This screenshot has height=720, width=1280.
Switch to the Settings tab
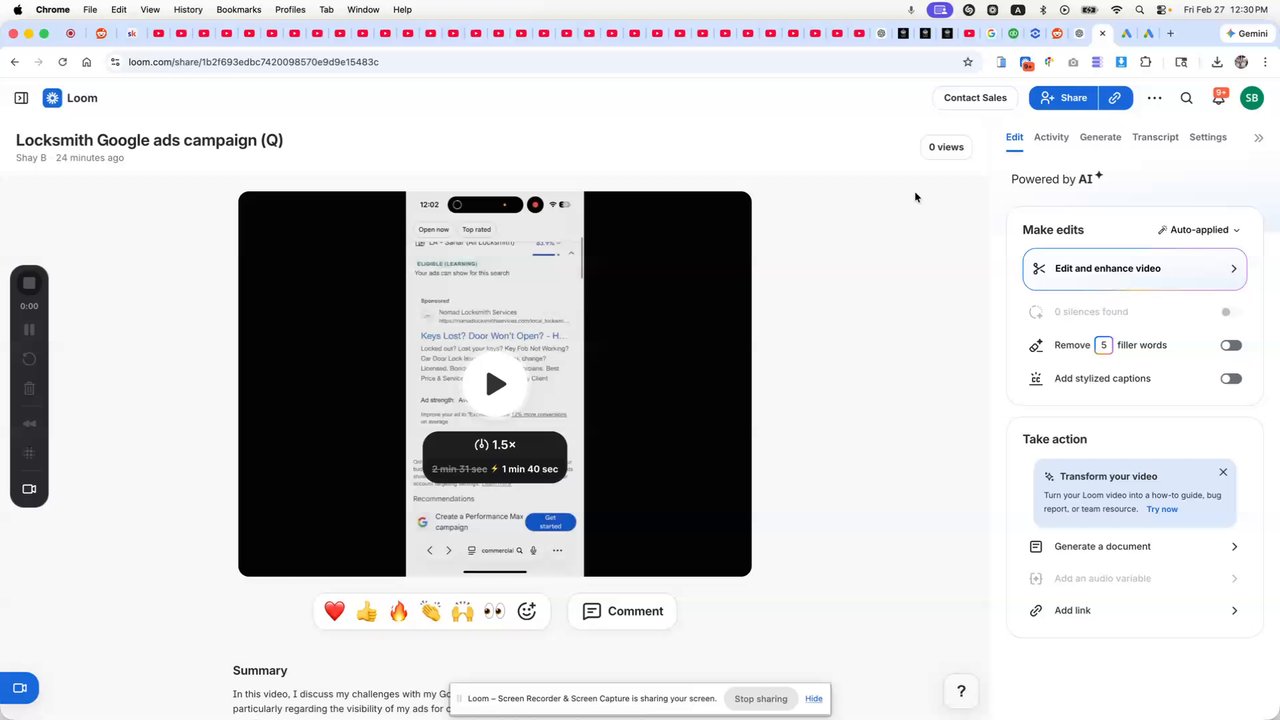click(1208, 137)
